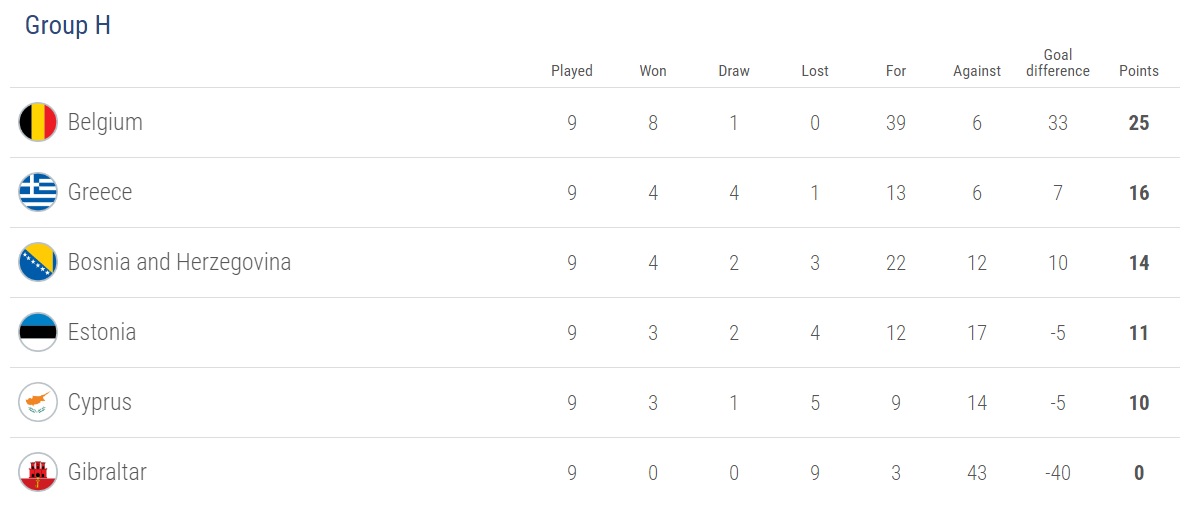The width and height of the screenshot is (1186, 510).
Task: Click Belgium's 25 points value
Action: (x=1138, y=123)
